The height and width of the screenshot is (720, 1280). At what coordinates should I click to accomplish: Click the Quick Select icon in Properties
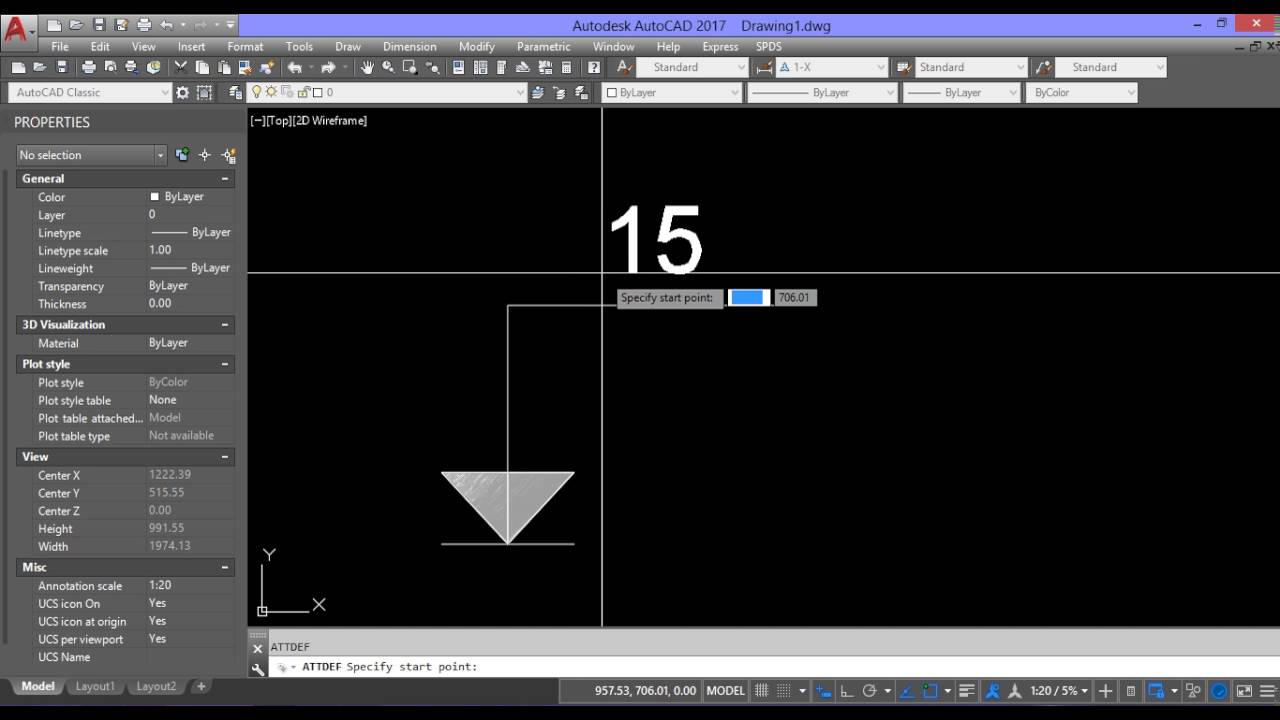(x=228, y=155)
